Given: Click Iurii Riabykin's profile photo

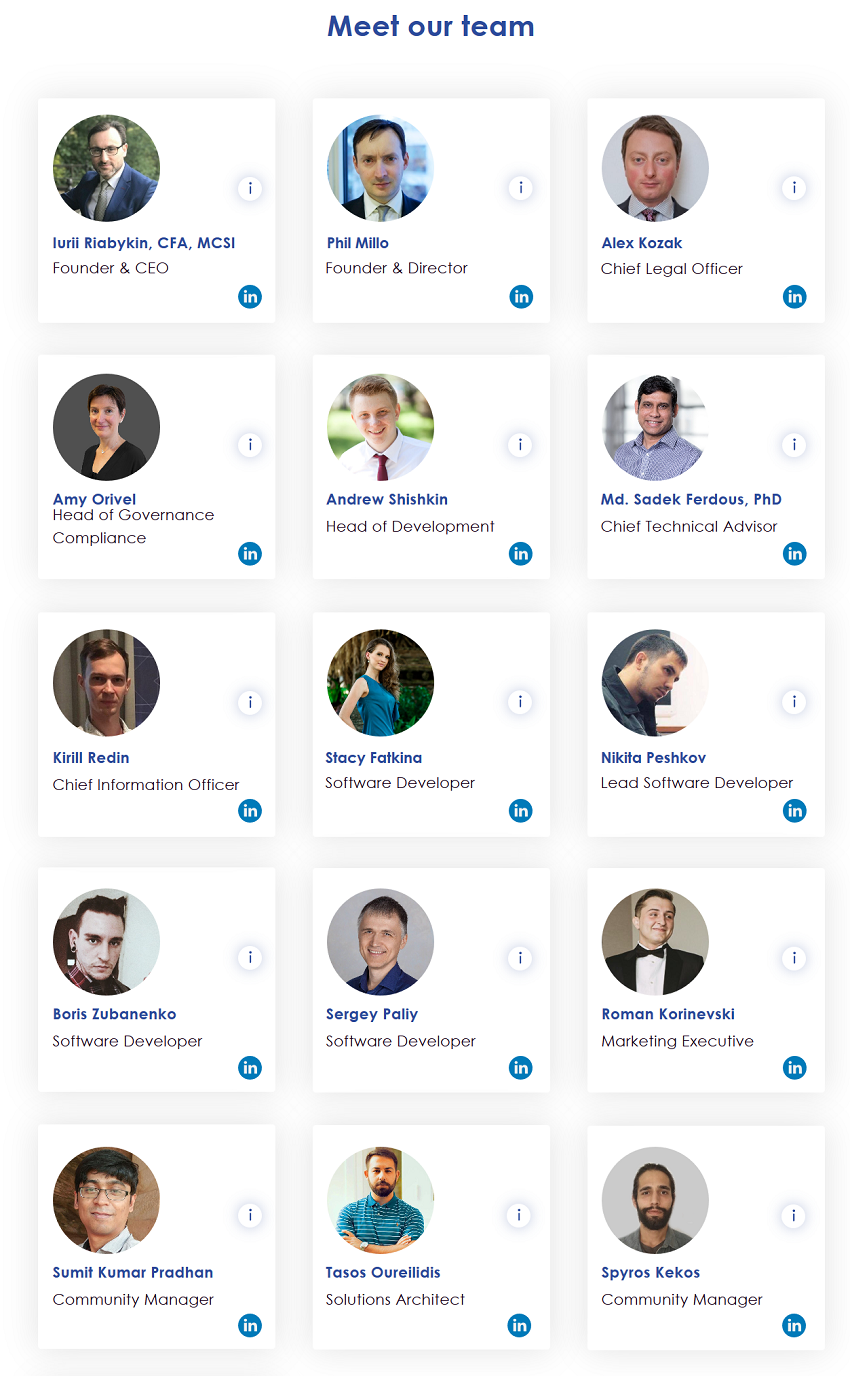Looking at the screenshot, I should point(106,168).
